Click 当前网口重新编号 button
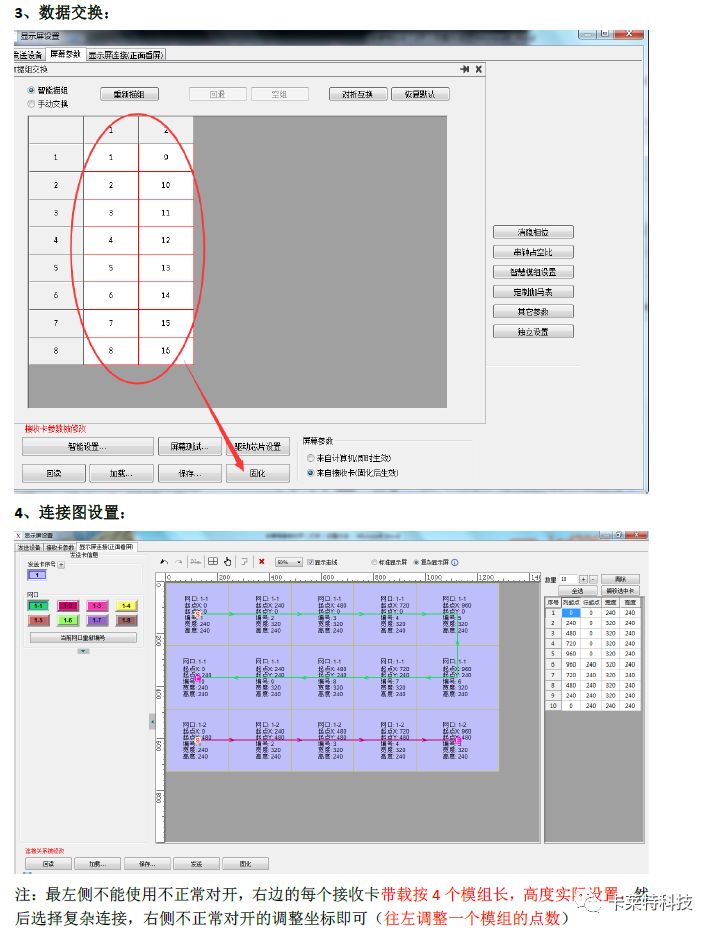The width and height of the screenshot is (715, 933). pyautogui.click(x=83, y=637)
